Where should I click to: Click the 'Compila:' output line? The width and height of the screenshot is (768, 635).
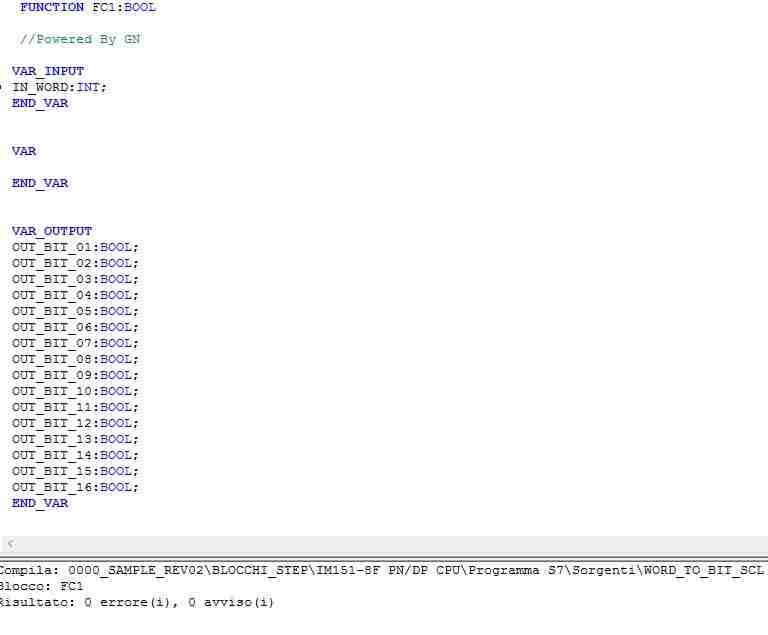[382, 570]
